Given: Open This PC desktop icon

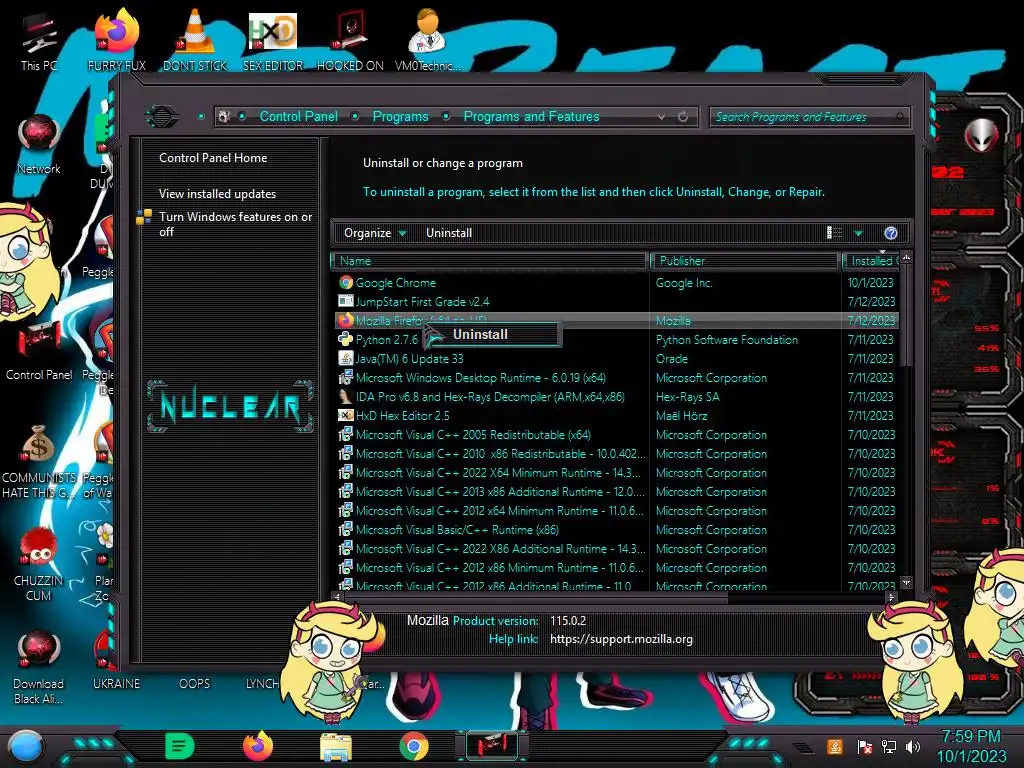Looking at the screenshot, I should click(x=39, y=42).
